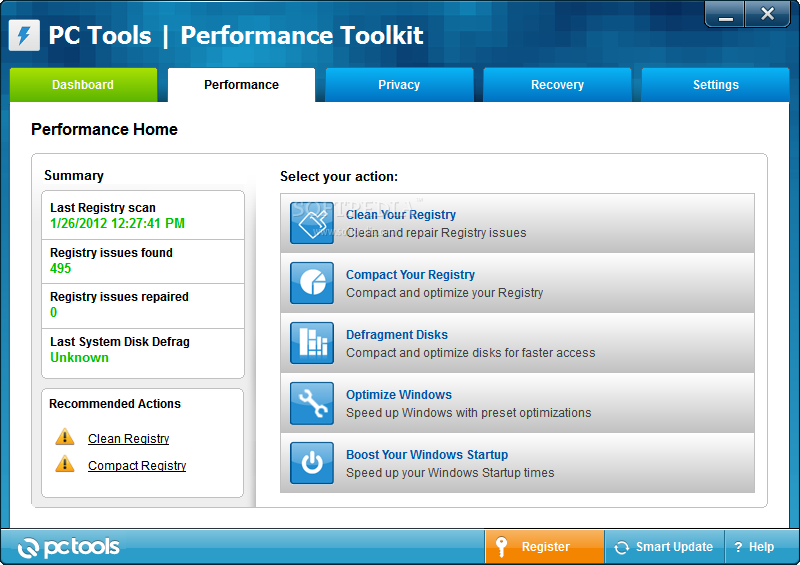The height and width of the screenshot is (565, 800).
Task: Click the Smart Update refresh arrows icon
Action: tap(621, 547)
